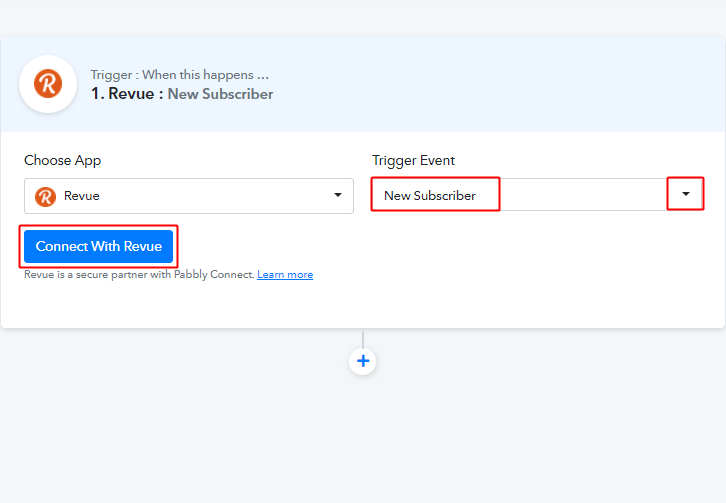726x503 pixels.
Task: Click the Revue logo in trigger header
Action: click(x=48, y=84)
